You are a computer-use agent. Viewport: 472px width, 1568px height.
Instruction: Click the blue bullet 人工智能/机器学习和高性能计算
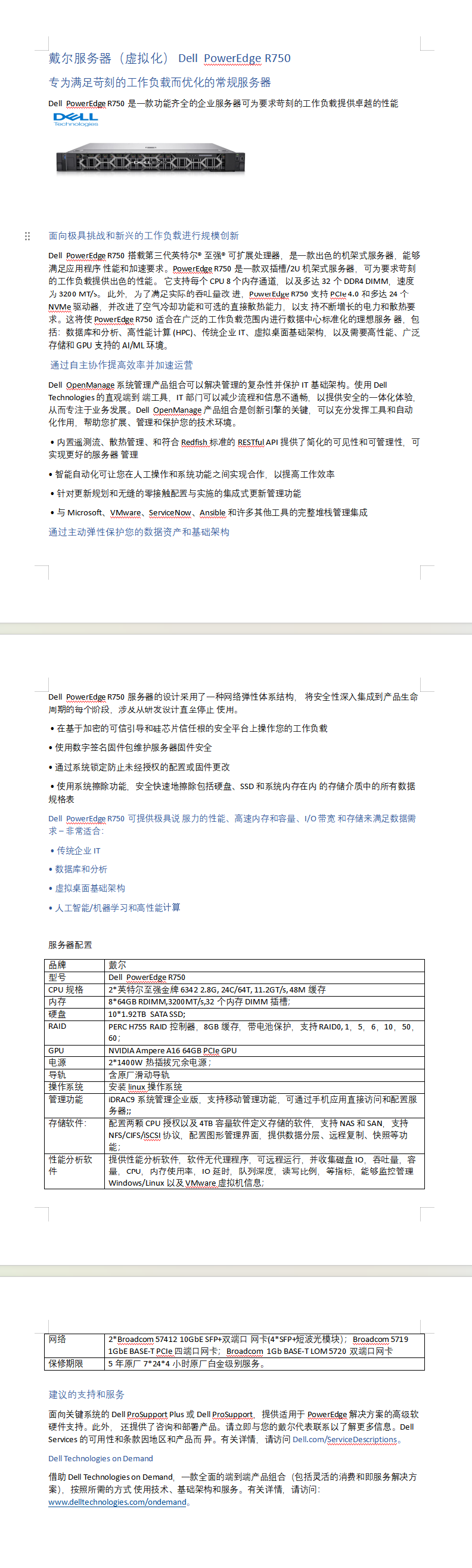click(x=114, y=908)
